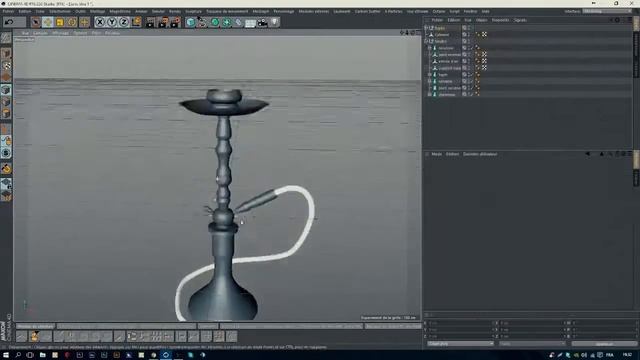Open the Windows Start menu
The width and height of the screenshot is (640, 360).
click(6, 355)
